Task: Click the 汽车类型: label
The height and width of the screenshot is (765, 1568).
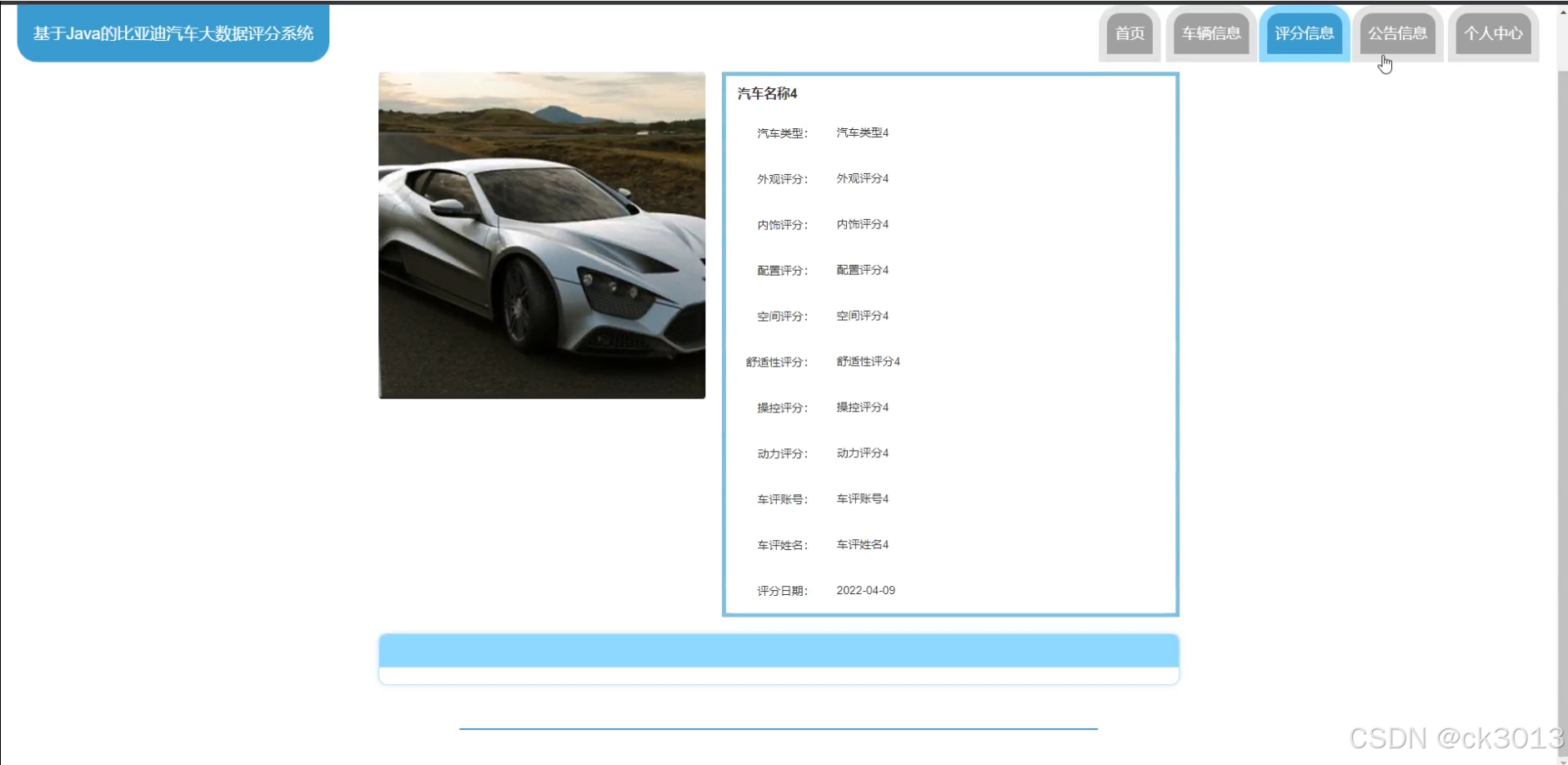Action: [x=782, y=133]
